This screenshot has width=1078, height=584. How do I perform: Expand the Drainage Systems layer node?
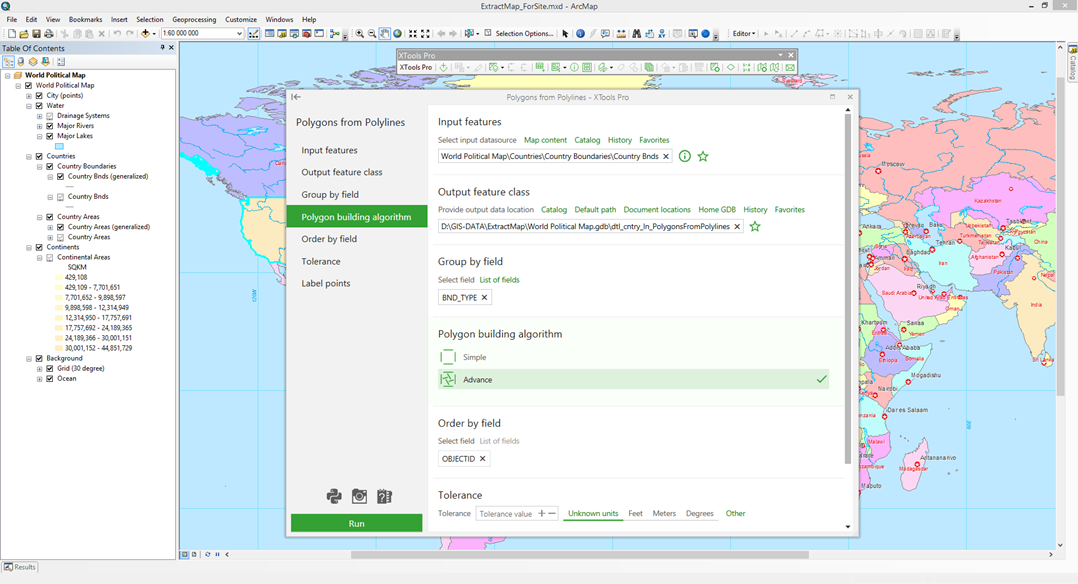(x=40, y=116)
